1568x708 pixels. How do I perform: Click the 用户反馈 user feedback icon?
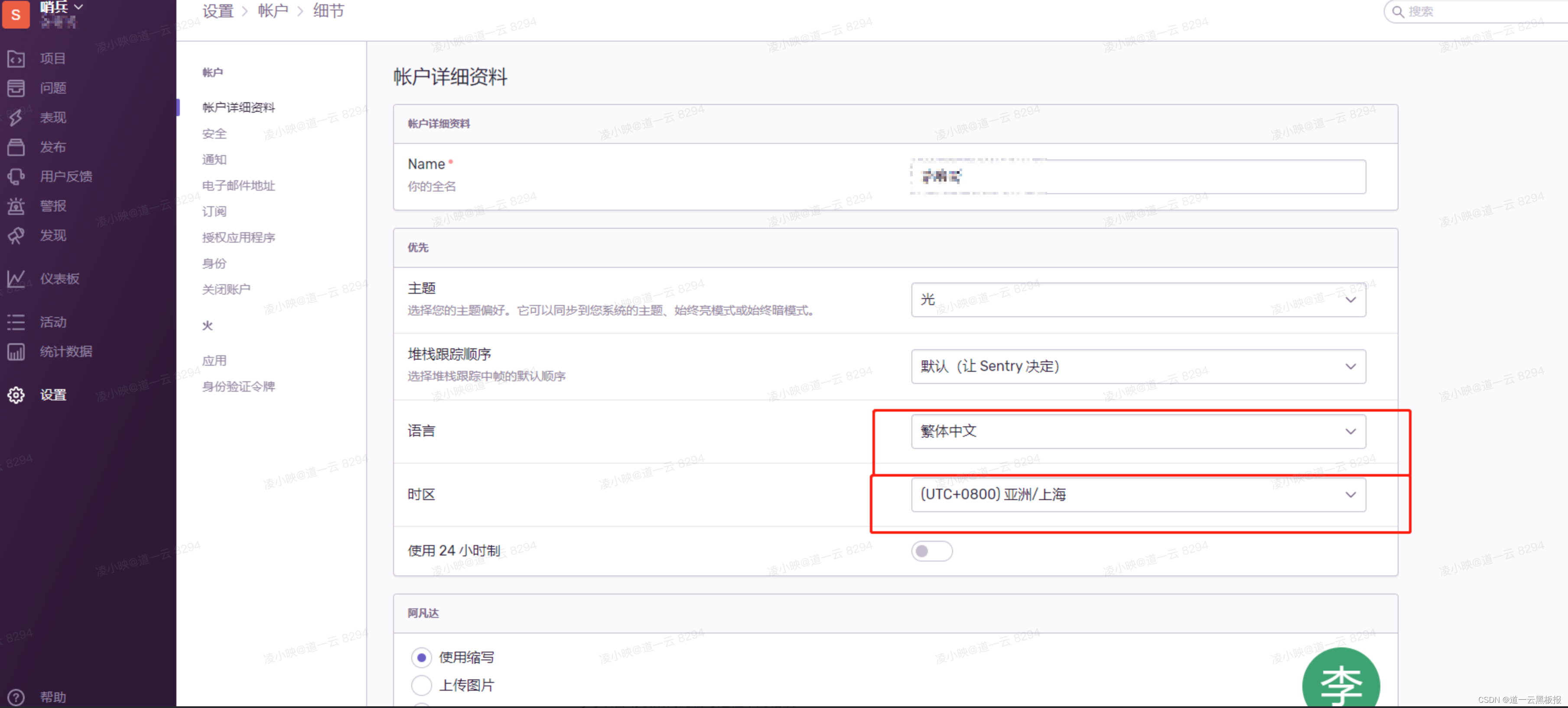16,176
